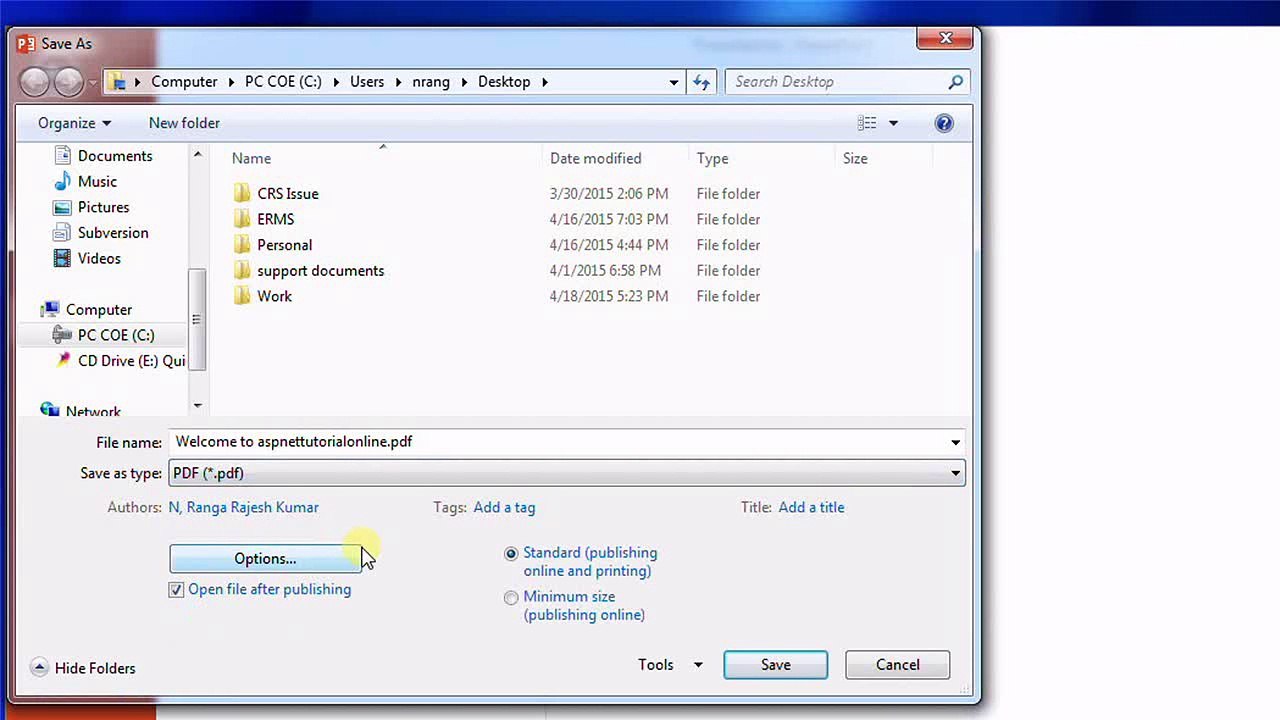Image resolution: width=1280 pixels, height=720 pixels.
Task: Click the Subversion library icon
Action: [x=62, y=232]
